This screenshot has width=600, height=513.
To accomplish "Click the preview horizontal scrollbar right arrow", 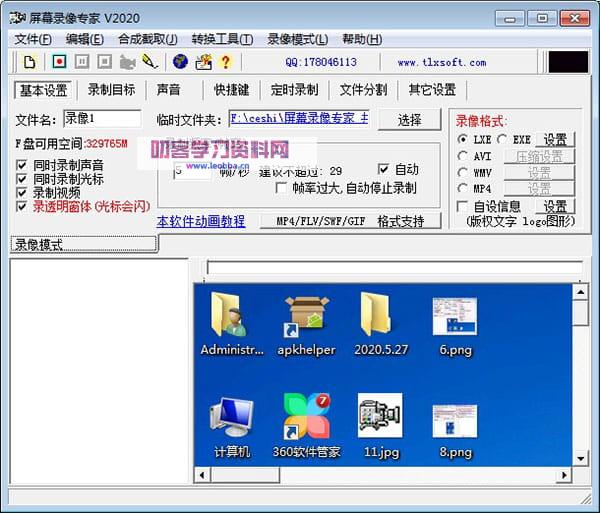I will tap(564, 475).
